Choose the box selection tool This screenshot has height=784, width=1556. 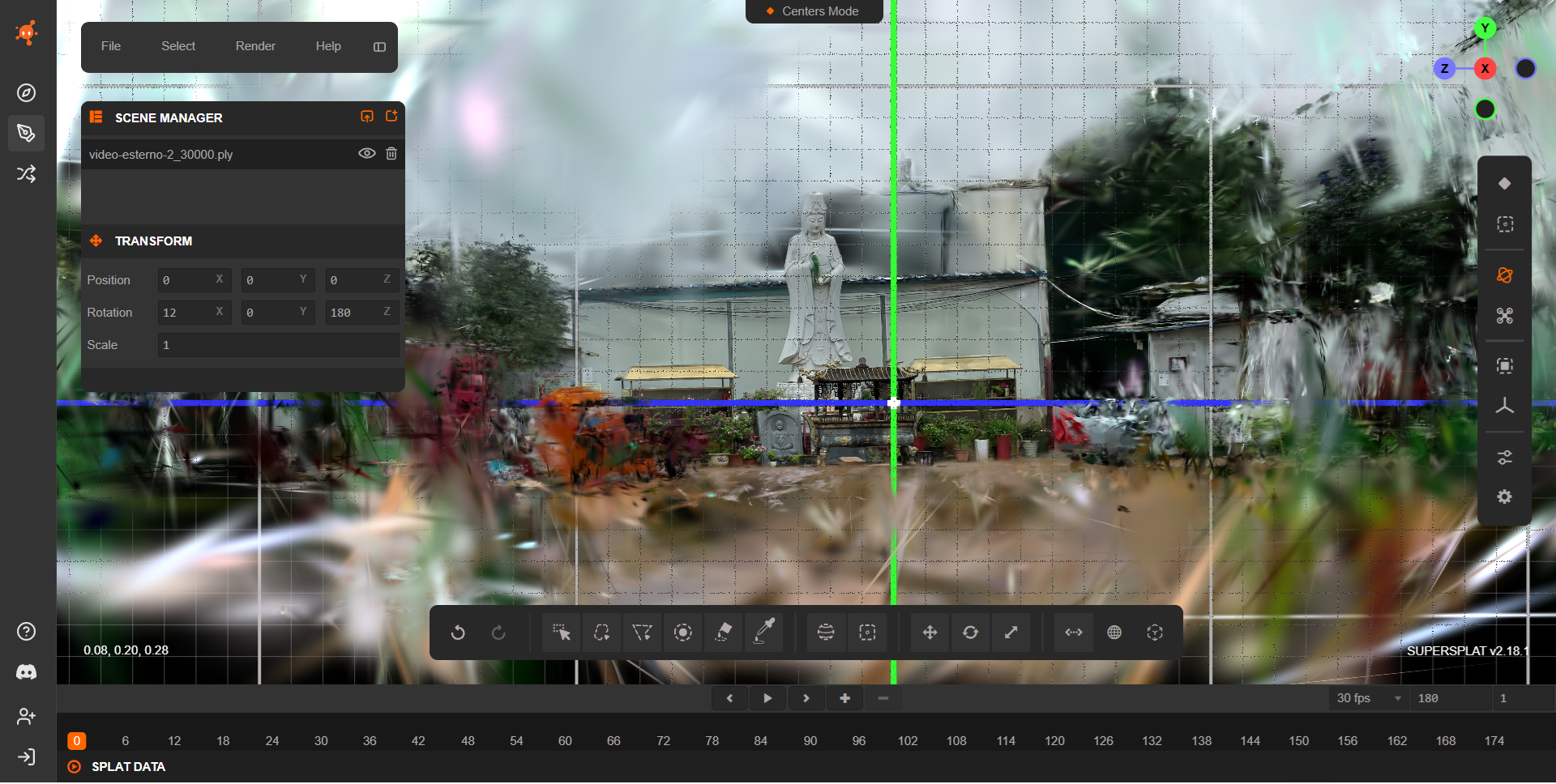pyautogui.click(x=867, y=633)
